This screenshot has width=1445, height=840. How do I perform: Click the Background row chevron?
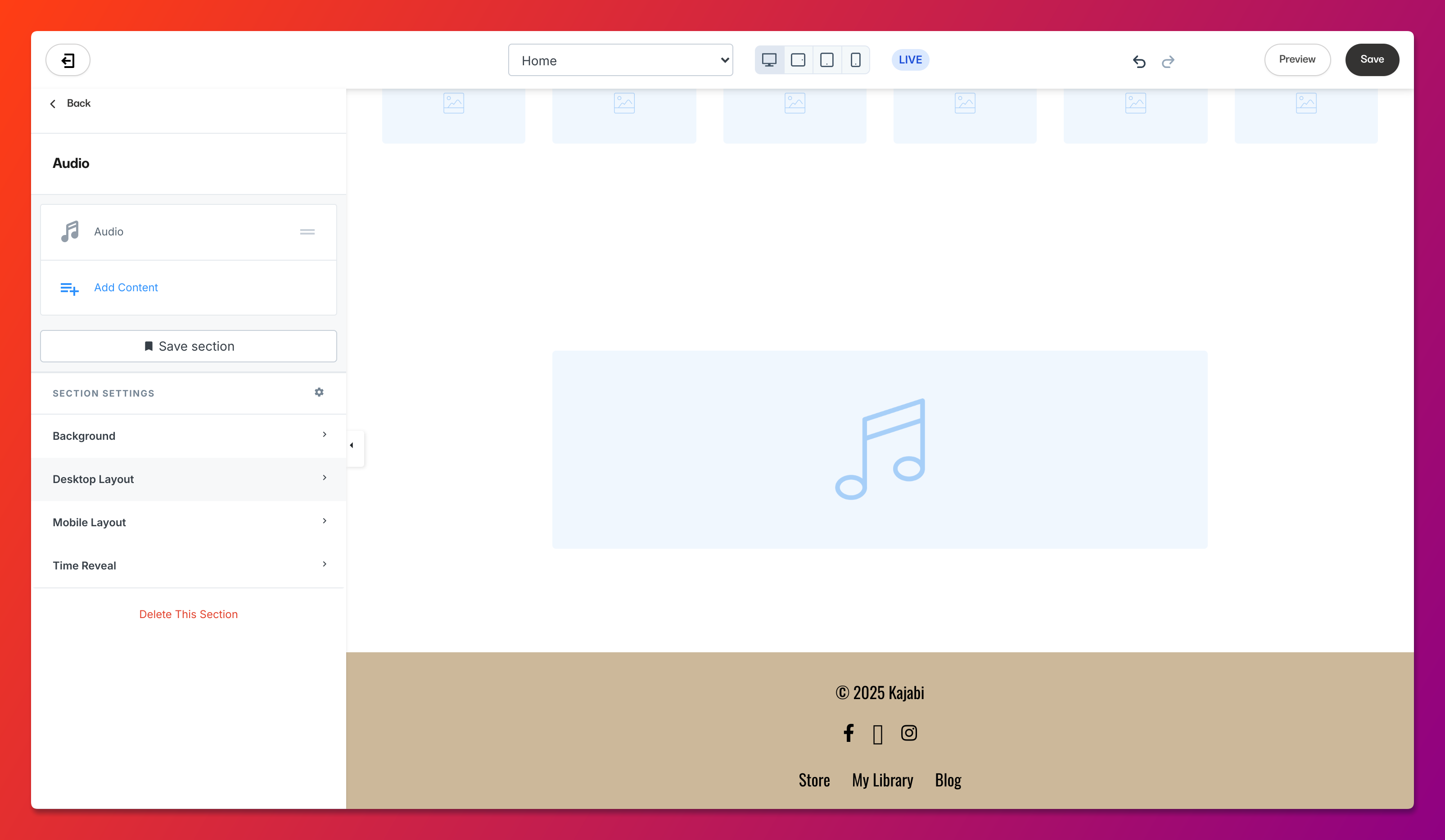[325, 434]
